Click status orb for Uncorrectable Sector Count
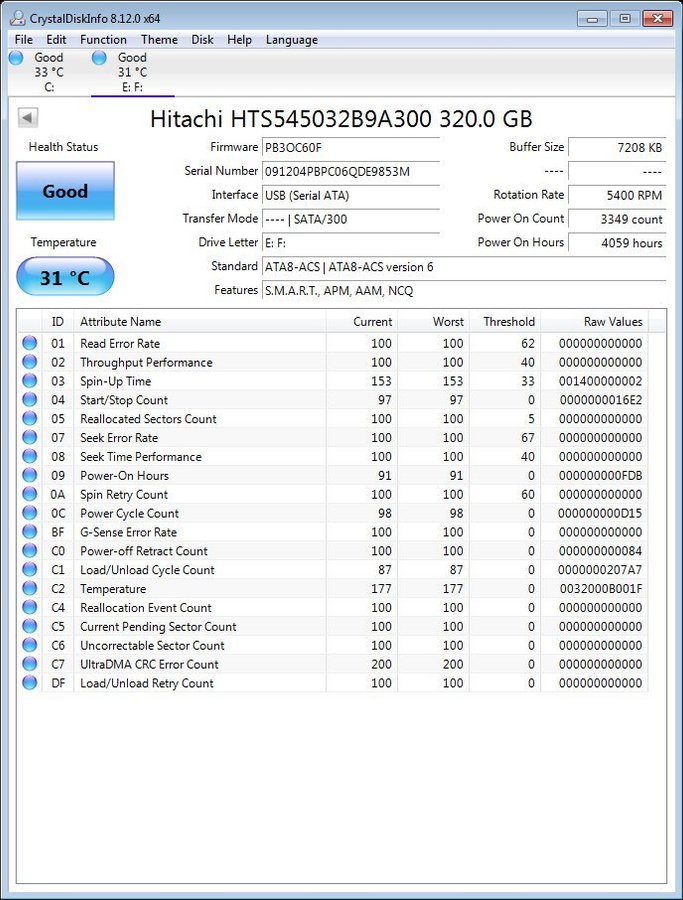This screenshot has width=683, height=900. click(29, 646)
